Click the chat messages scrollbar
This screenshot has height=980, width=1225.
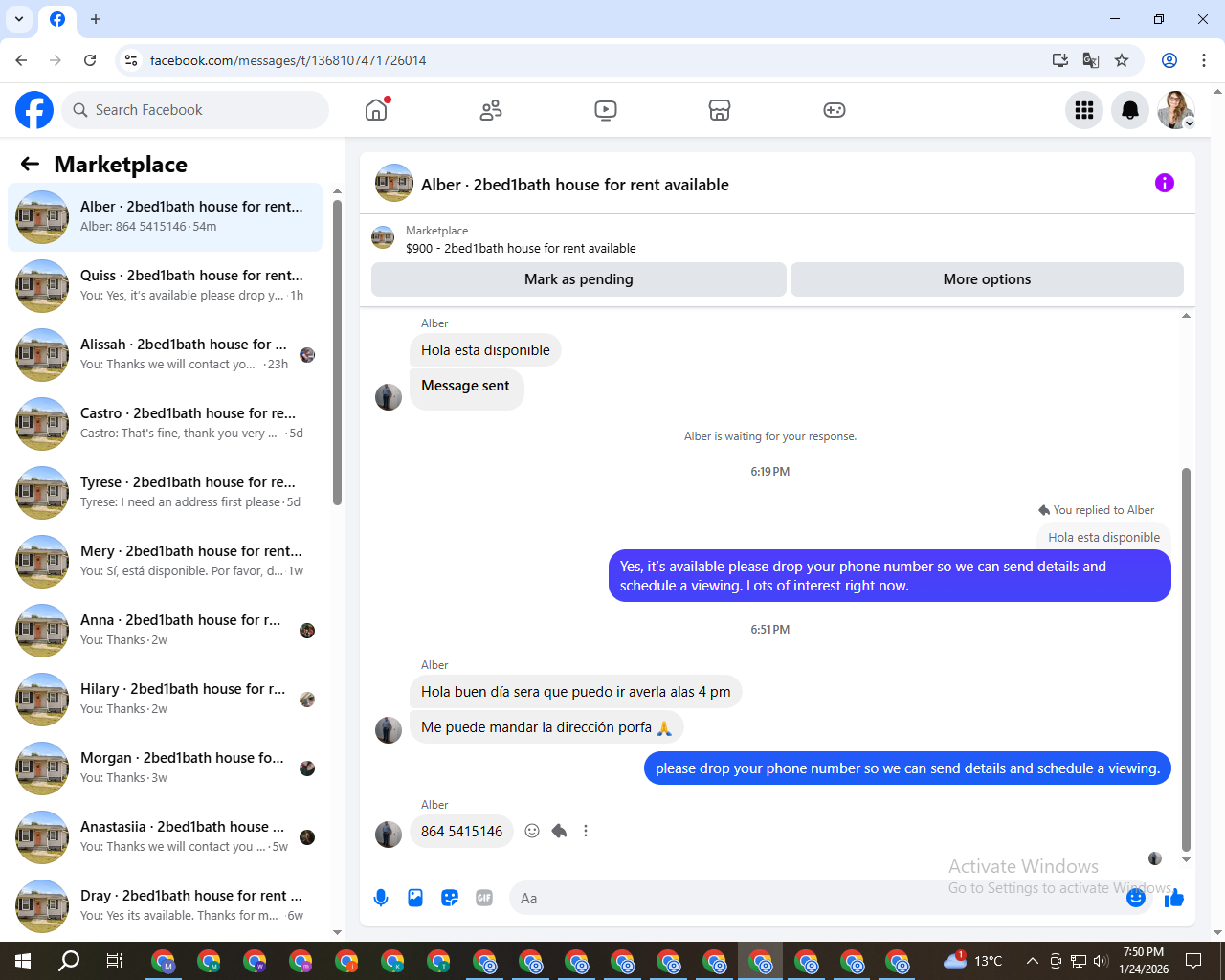pyautogui.click(x=1186, y=660)
